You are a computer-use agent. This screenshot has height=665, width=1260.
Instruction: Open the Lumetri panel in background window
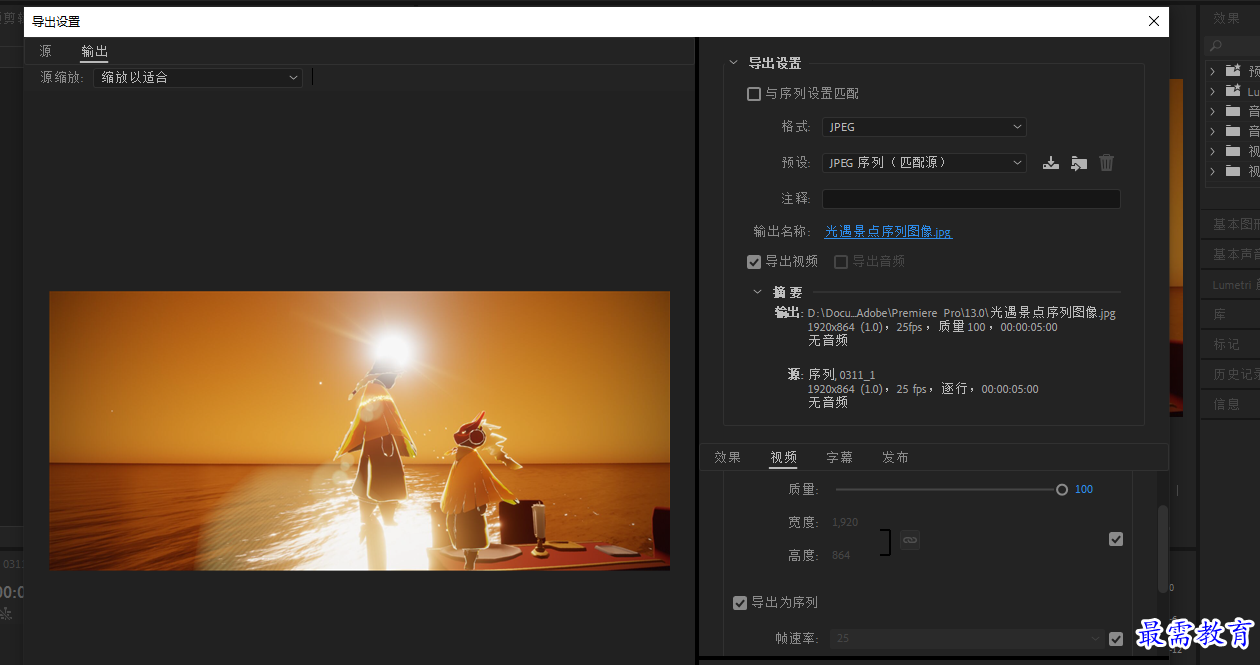pyautogui.click(x=1235, y=284)
